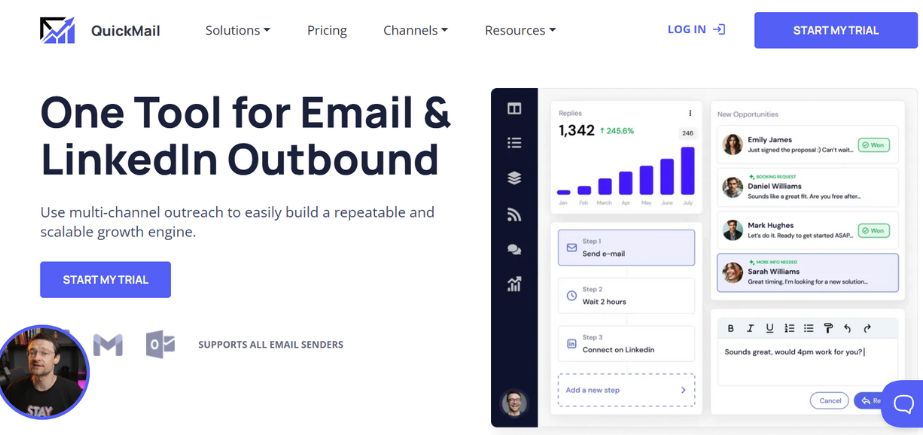Screen dimensions: 923x435
Task: Click START MY TRIAL in header
Action: coord(836,30)
